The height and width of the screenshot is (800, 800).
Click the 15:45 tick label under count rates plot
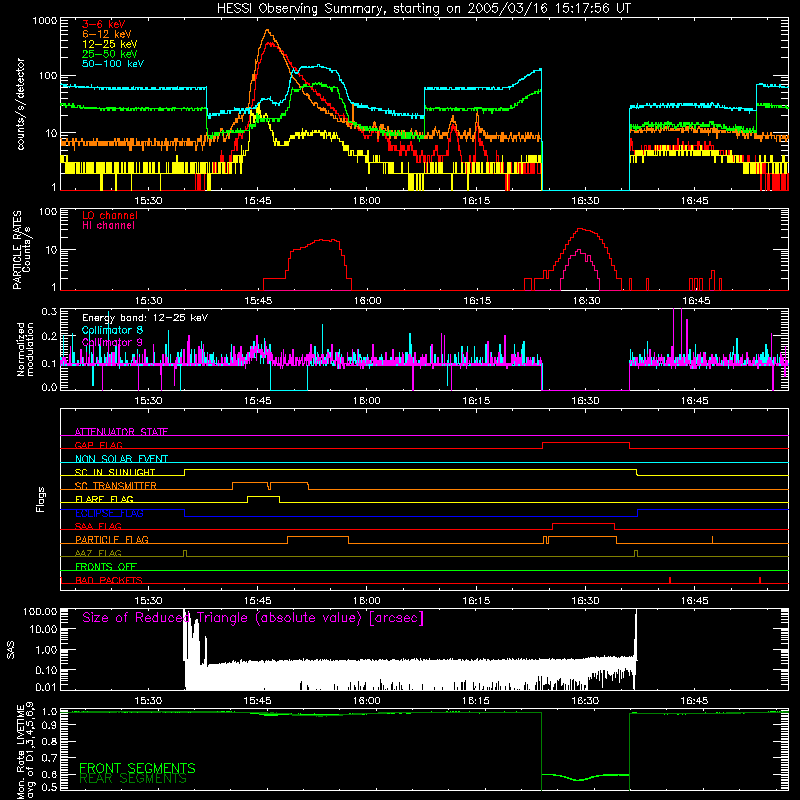tap(258, 201)
